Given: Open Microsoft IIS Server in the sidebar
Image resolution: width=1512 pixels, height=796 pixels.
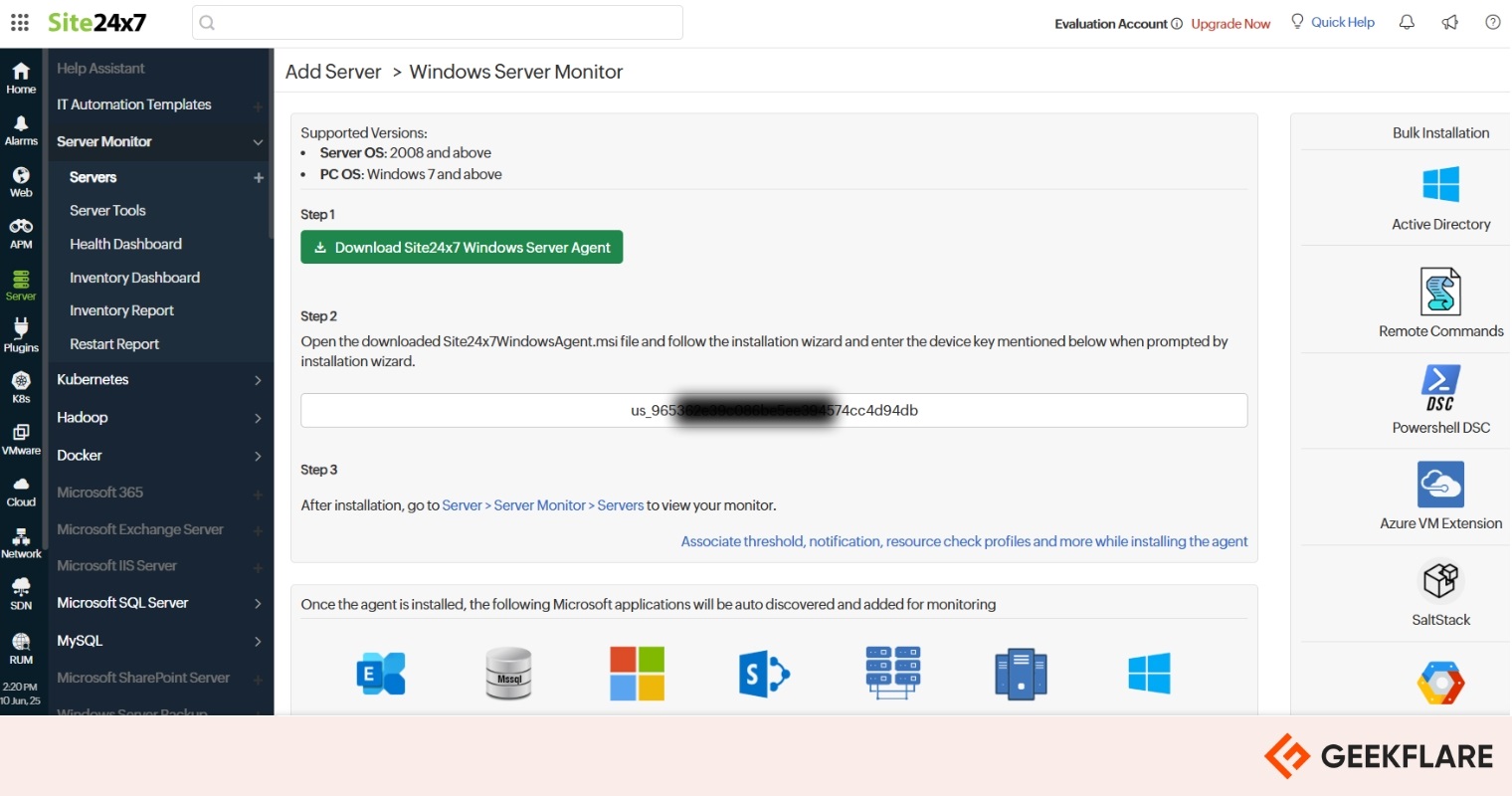Looking at the screenshot, I should pyautogui.click(x=116, y=565).
